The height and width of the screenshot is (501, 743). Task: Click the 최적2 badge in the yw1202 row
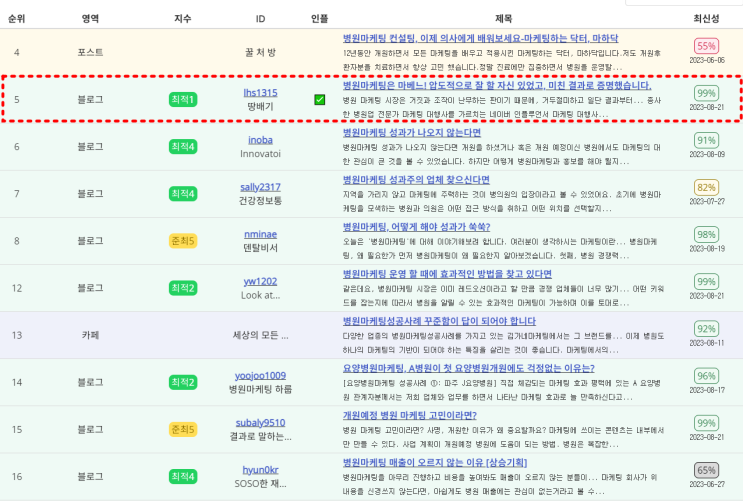(x=183, y=288)
